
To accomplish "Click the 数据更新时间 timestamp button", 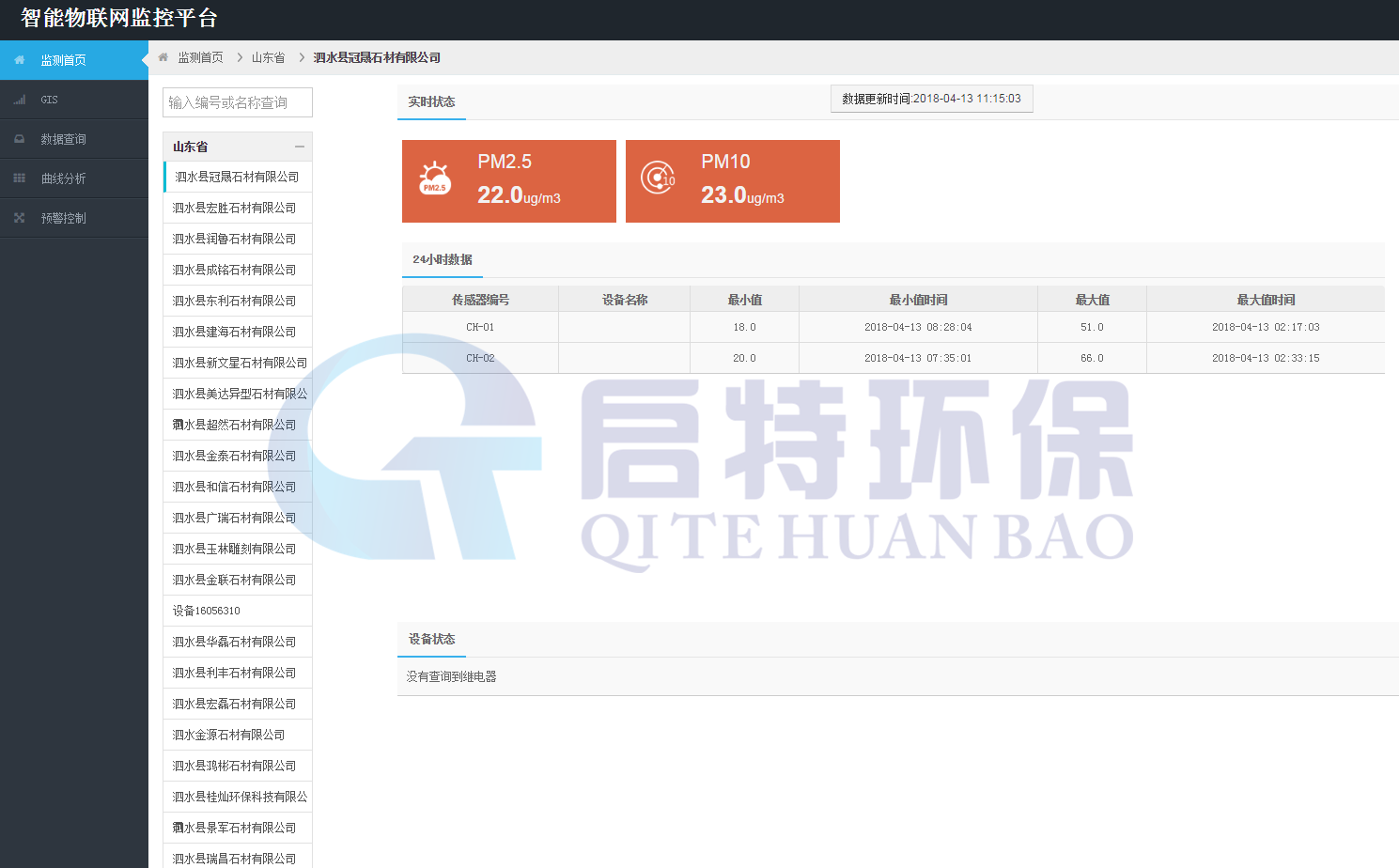I will tap(932, 99).
